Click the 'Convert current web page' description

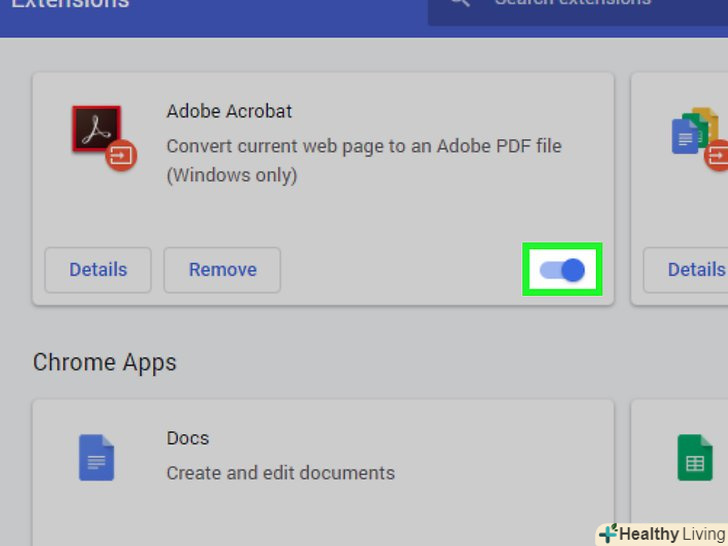pos(364,161)
